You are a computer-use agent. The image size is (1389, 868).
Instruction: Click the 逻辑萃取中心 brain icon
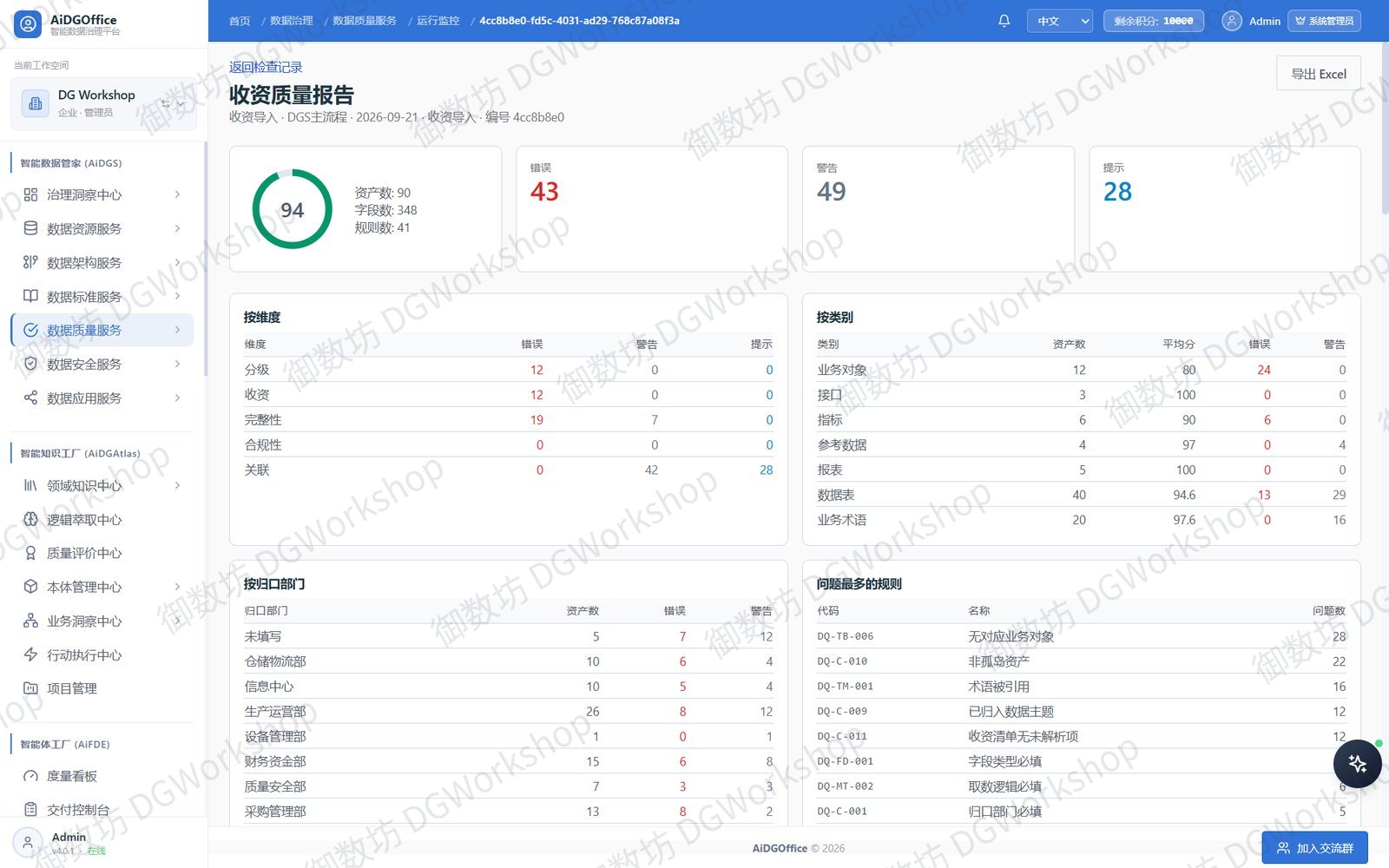30,519
